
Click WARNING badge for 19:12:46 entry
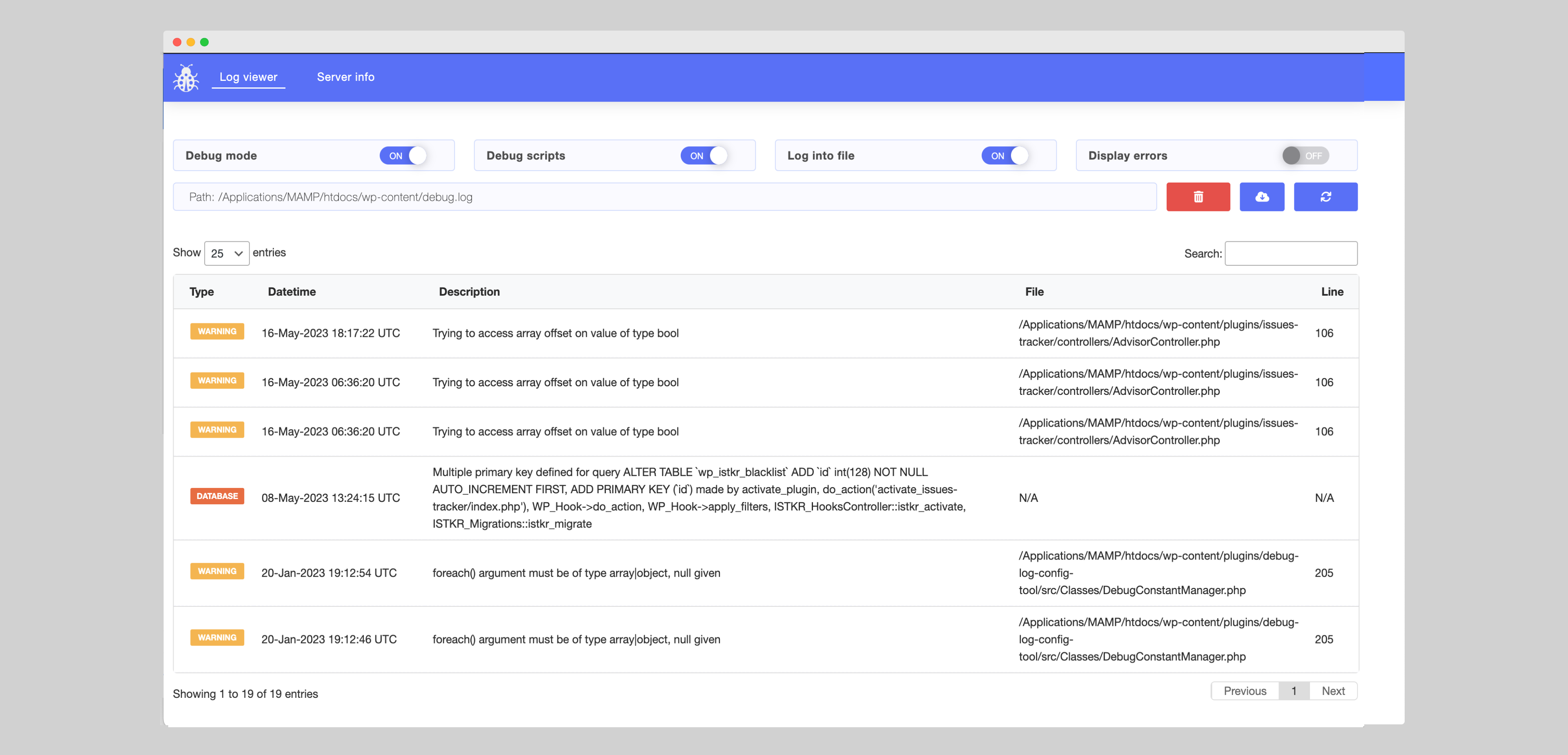coord(217,637)
